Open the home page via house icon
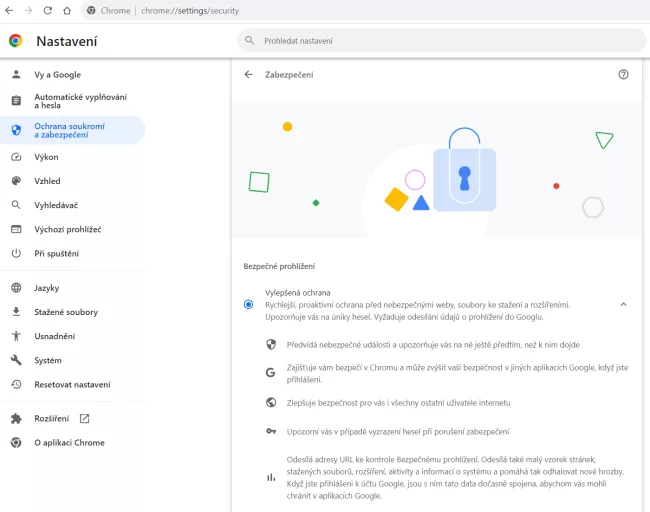Screen dimensions: 650x512 [67, 10]
